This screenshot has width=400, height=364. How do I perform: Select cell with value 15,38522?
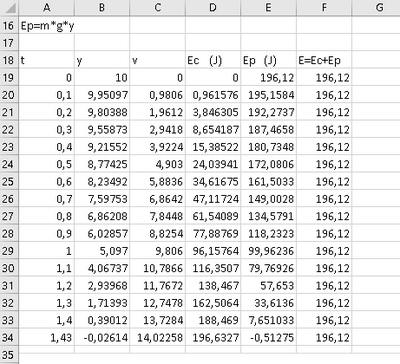[x=213, y=147]
